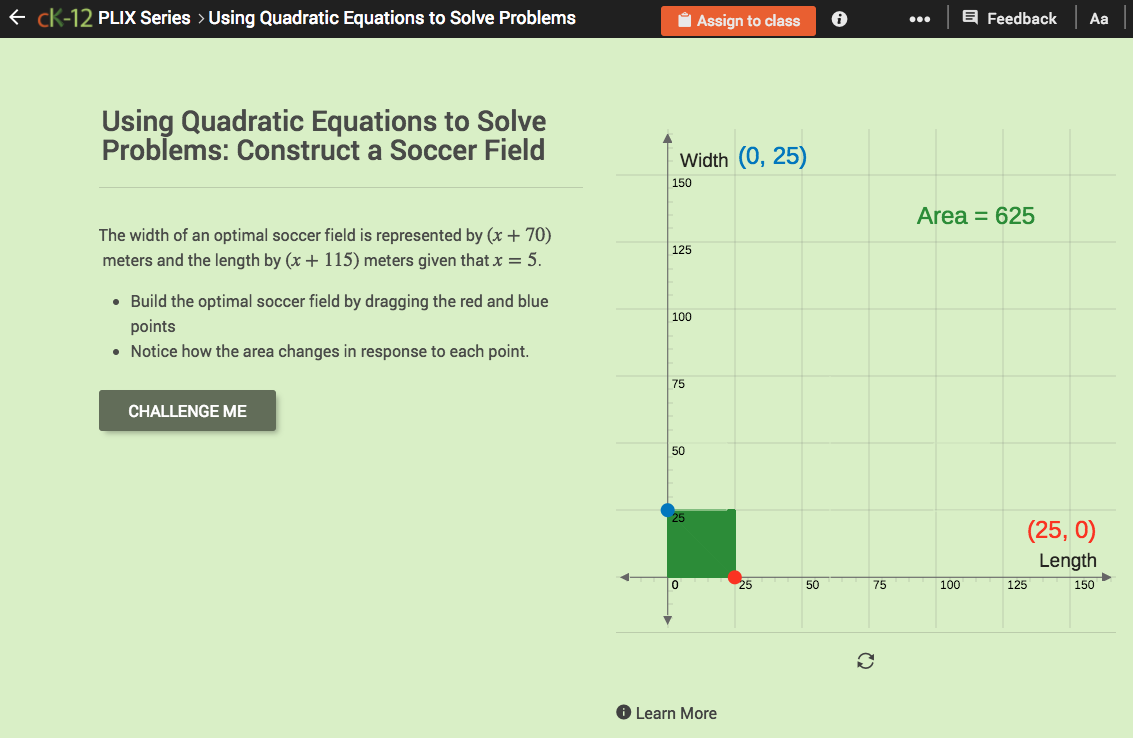1133x738 pixels.
Task: Select the back arrow to leave the lesson
Action: point(16,17)
